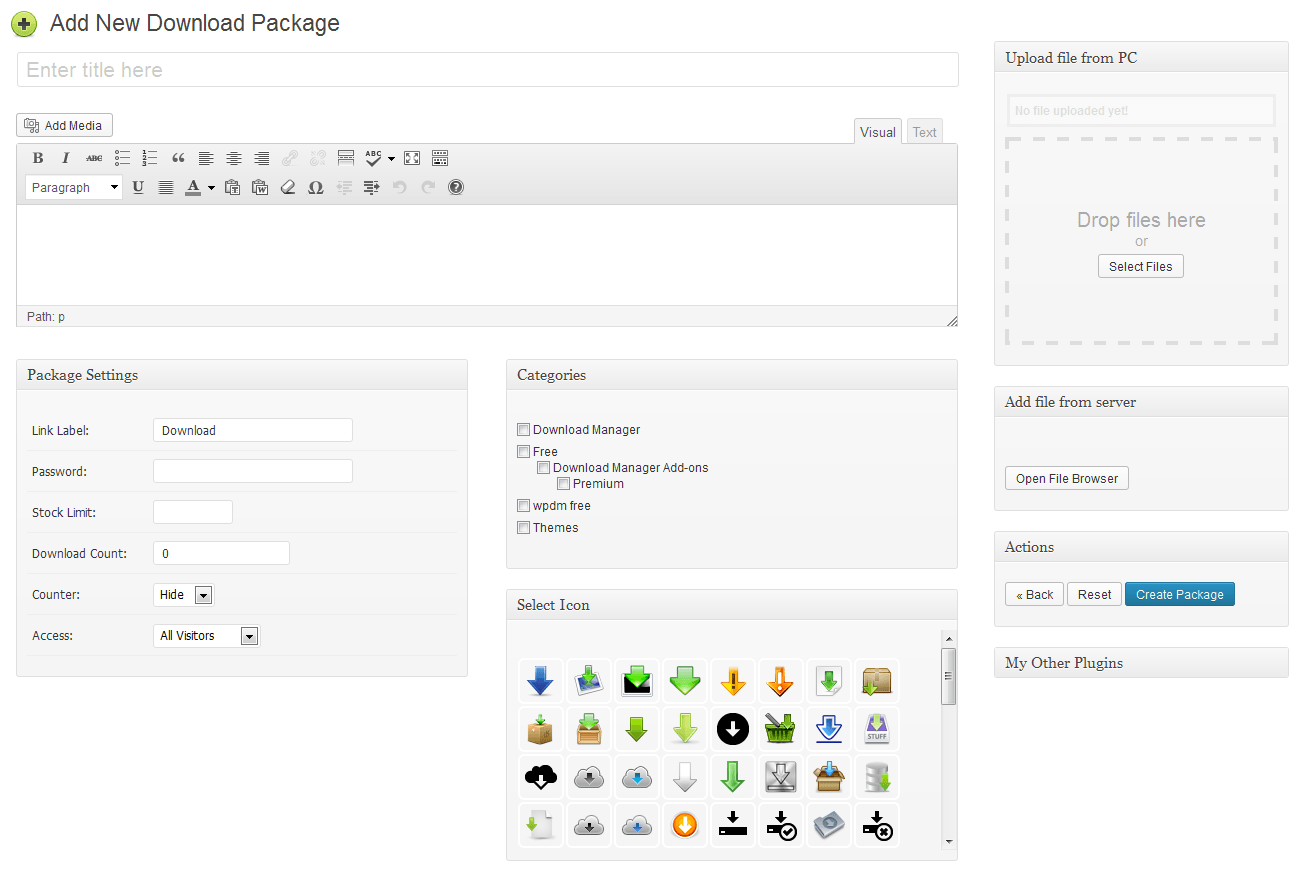1304x885 pixels.
Task: Check the Download Manager category
Action: click(x=523, y=429)
